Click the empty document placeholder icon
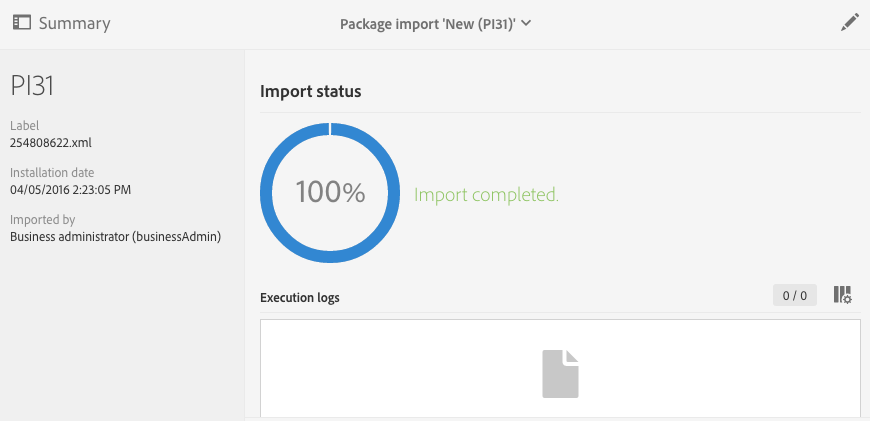870x421 pixels. (560, 374)
